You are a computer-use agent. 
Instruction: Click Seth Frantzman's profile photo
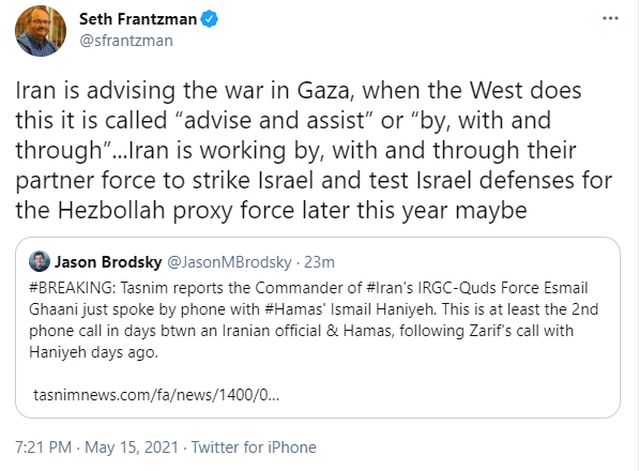tap(40, 30)
